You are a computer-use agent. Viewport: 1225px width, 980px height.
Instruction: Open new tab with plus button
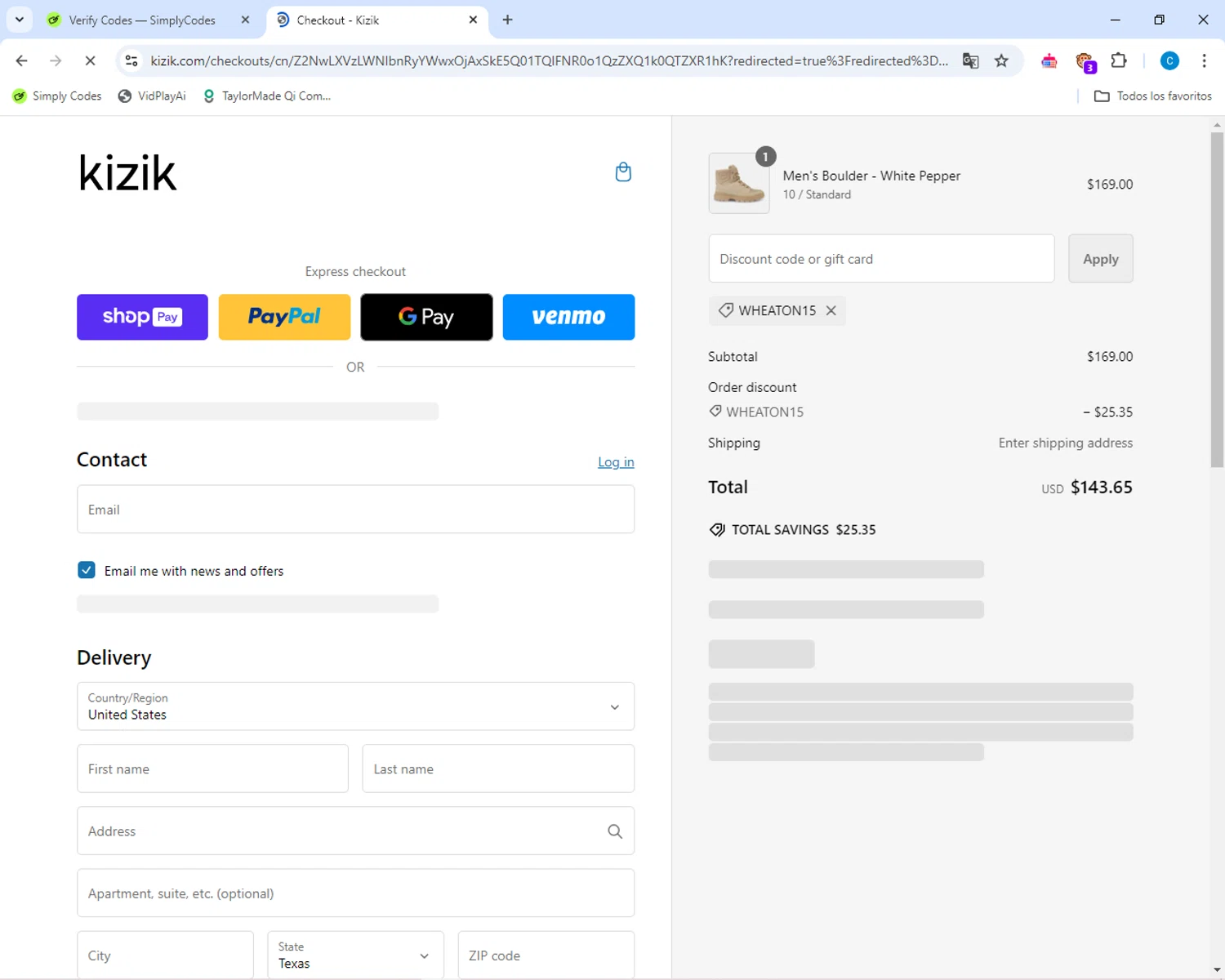pyautogui.click(x=508, y=20)
